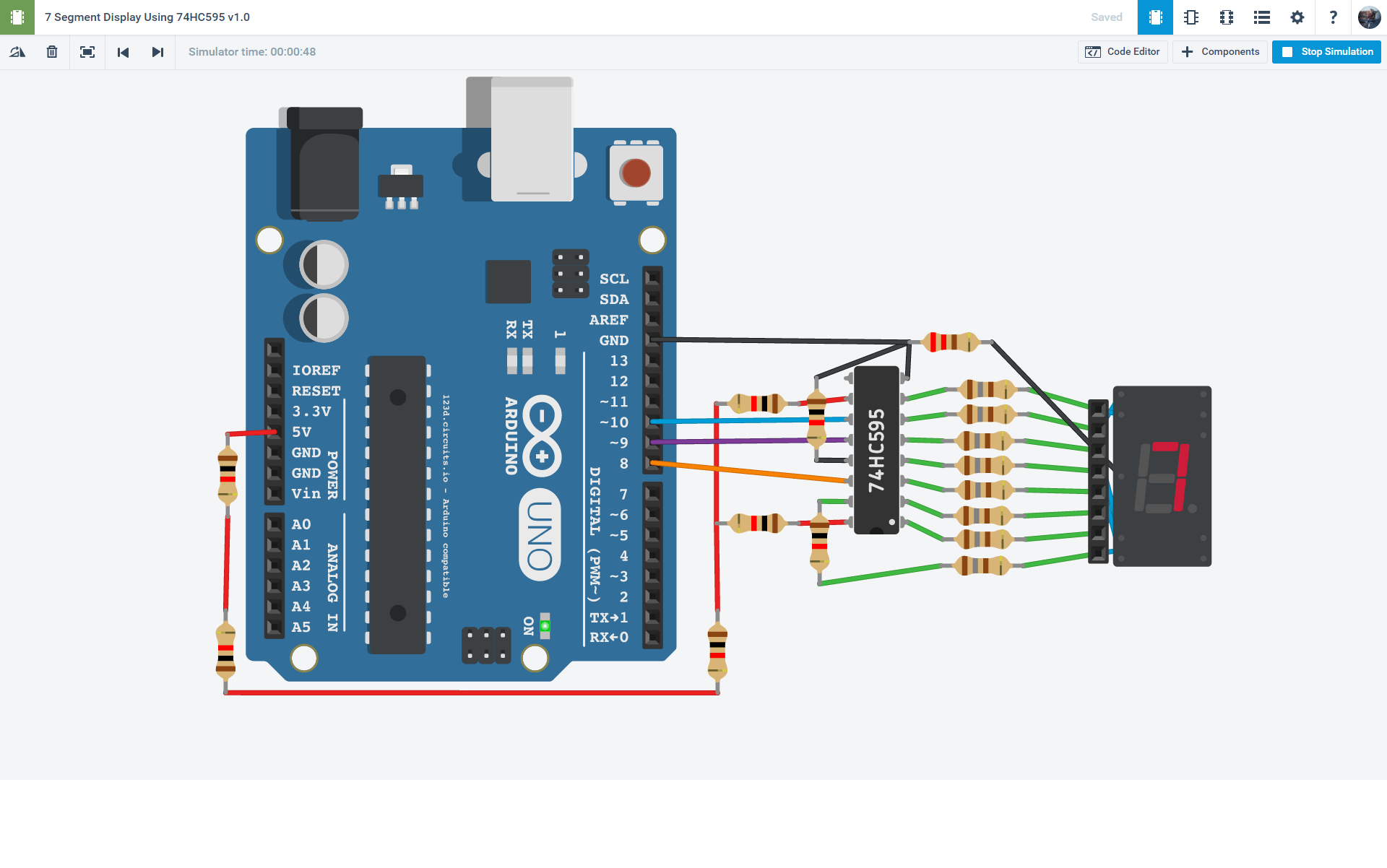
Task: Select the black GND wire to the resistor
Action: [x=780, y=340]
